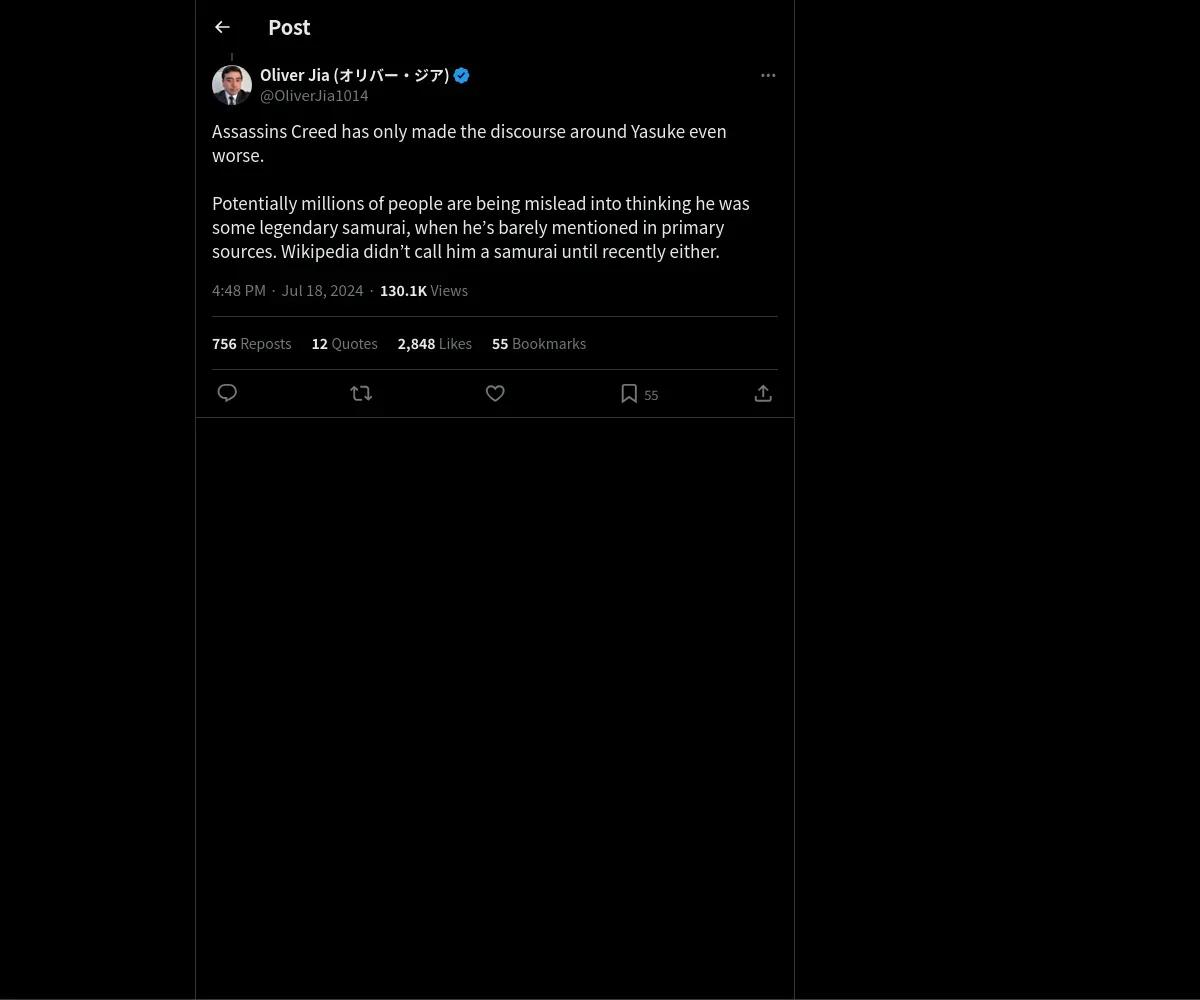
Task: Show the 2,848 Likes list
Action: [x=434, y=343]
